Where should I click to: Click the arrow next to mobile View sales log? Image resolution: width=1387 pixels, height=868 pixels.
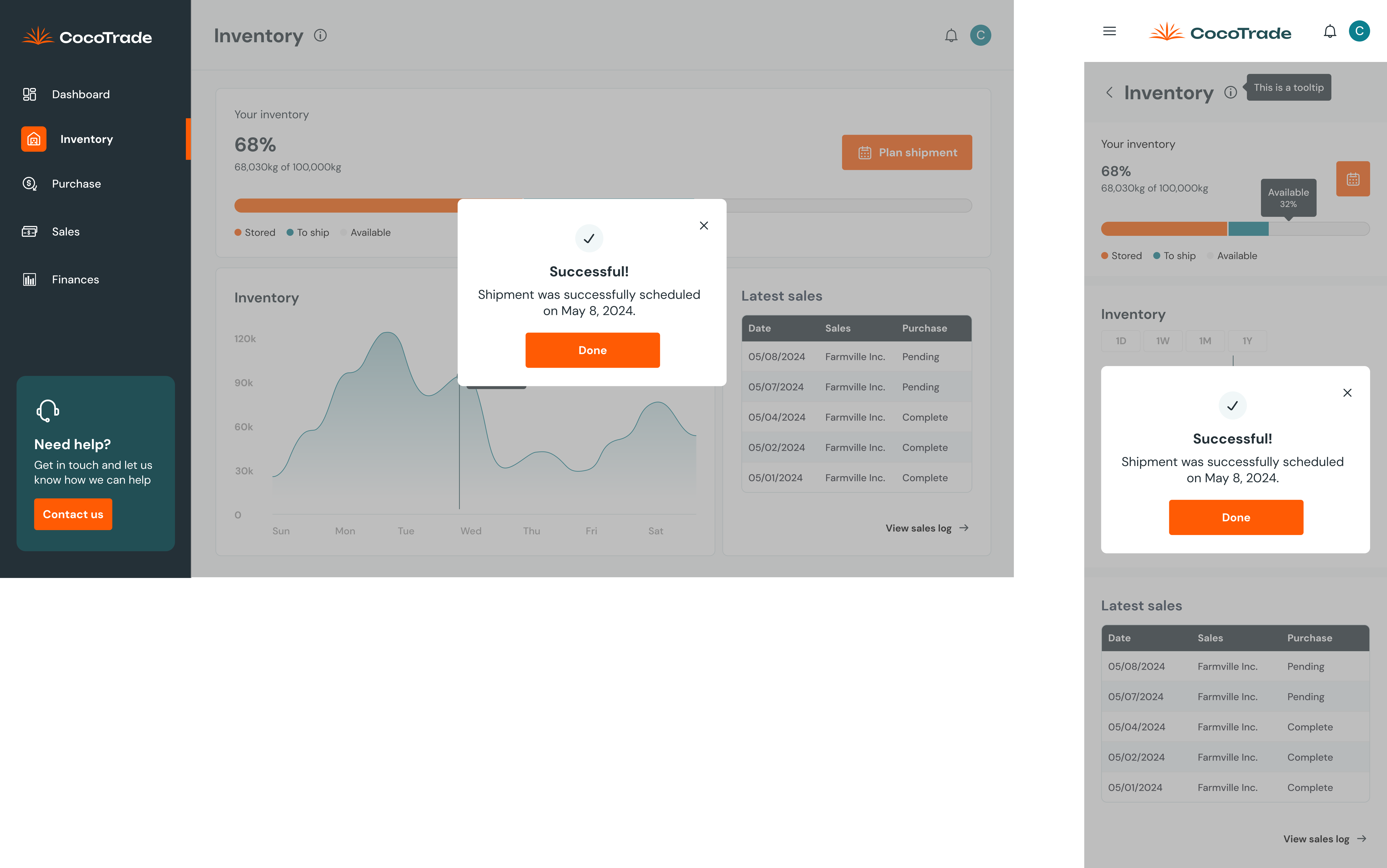[x=1362, y=839]
